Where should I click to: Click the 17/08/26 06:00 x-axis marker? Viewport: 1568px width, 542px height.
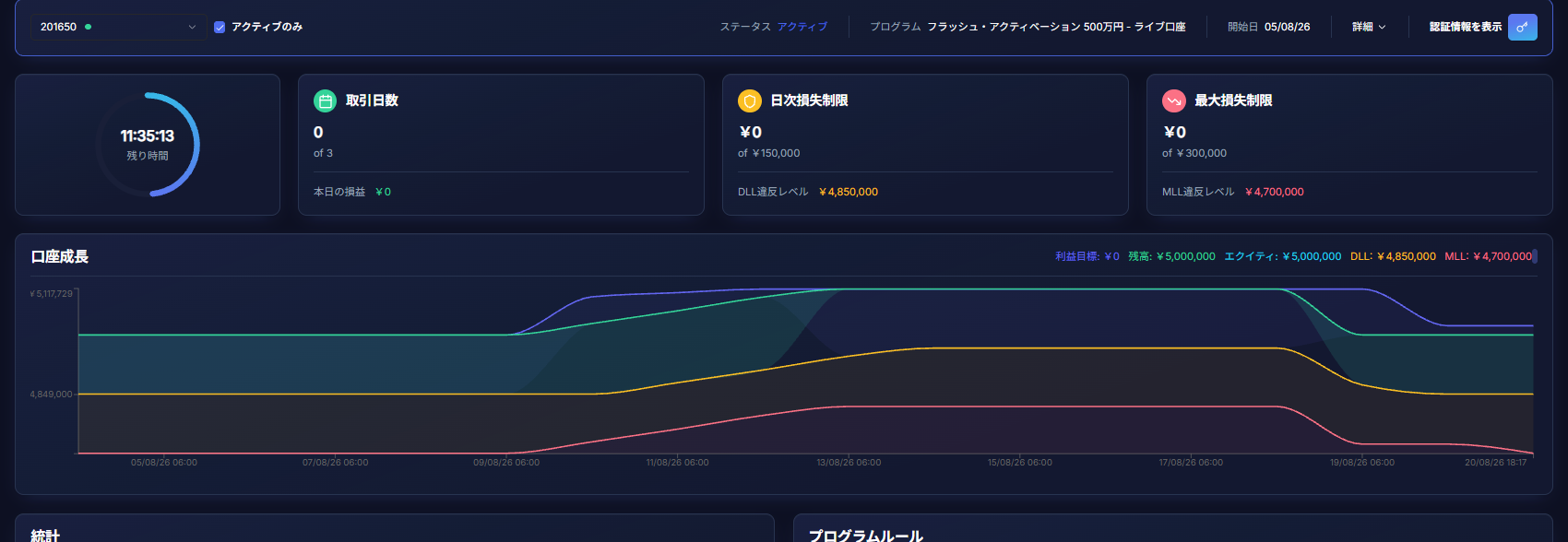point(1191,463)
